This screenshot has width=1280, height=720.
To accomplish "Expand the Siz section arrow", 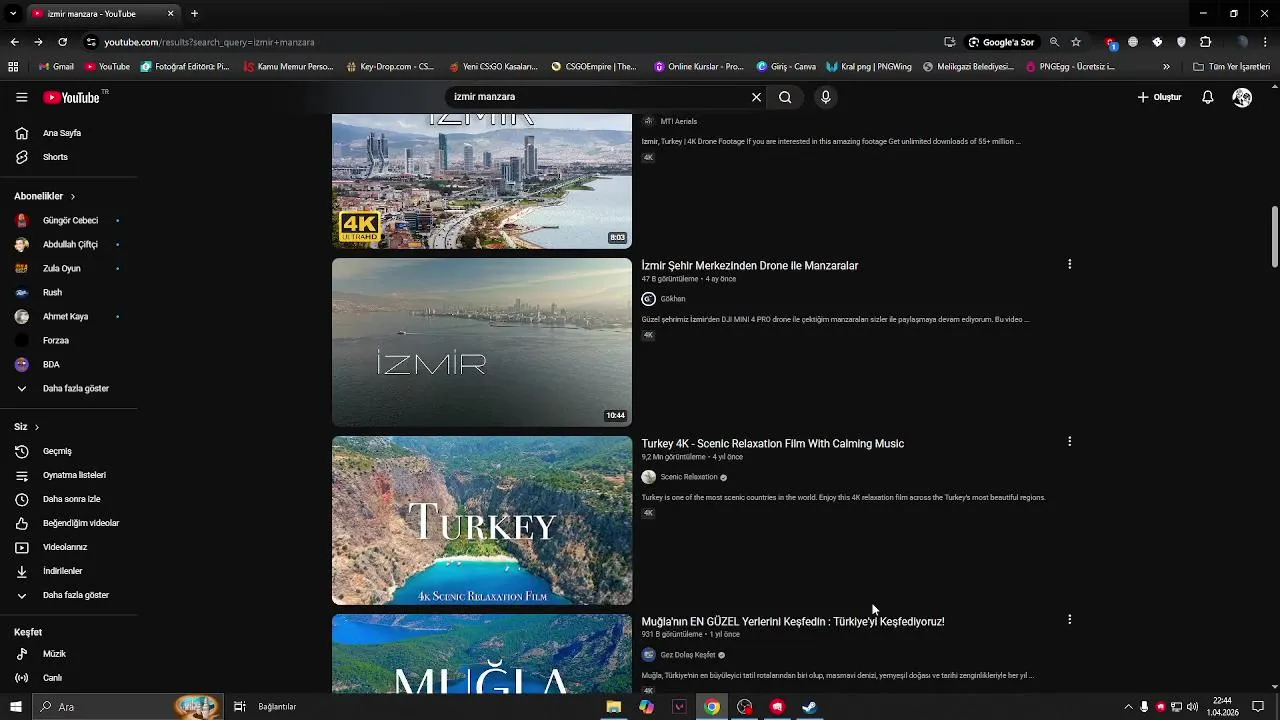I will (37, 427).
